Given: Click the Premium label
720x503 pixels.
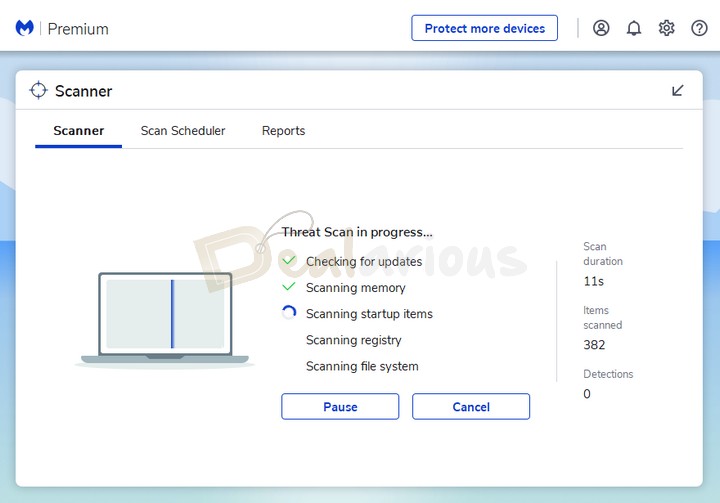Looking at the screenshot, I should pyautogui.click(x=78, y=29).
